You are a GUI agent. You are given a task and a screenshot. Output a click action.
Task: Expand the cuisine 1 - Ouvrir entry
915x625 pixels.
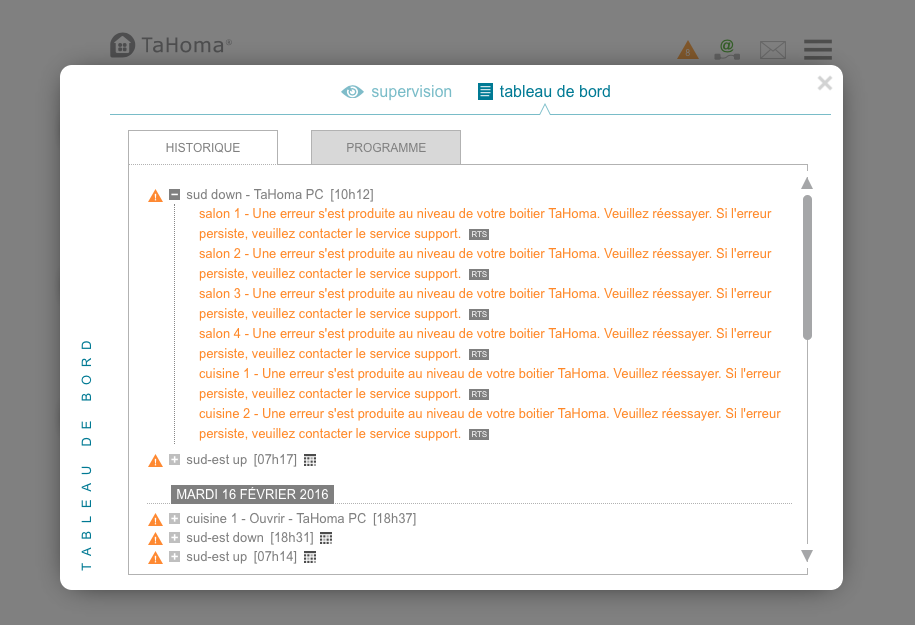174,518
